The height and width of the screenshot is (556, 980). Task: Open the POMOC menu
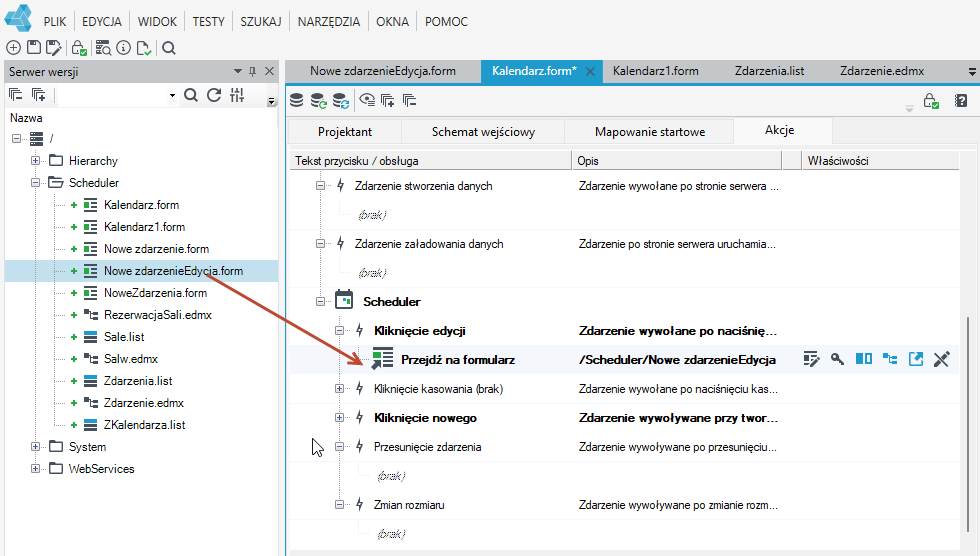click(446, 21)
